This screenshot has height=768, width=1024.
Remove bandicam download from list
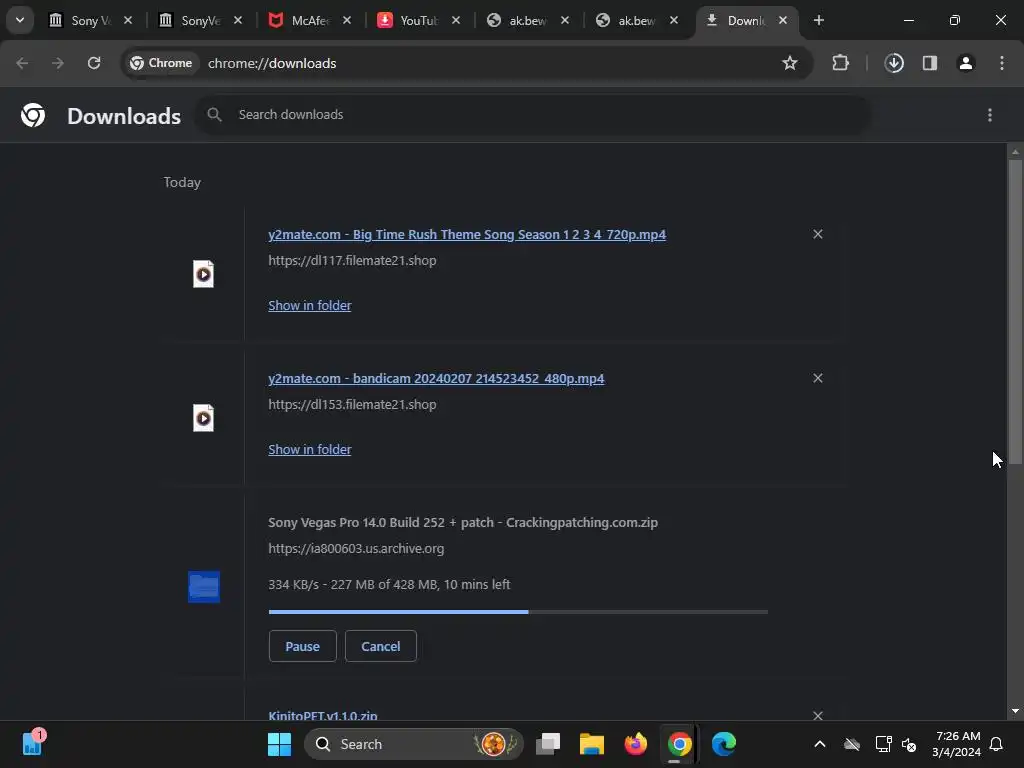coord(818,378)
